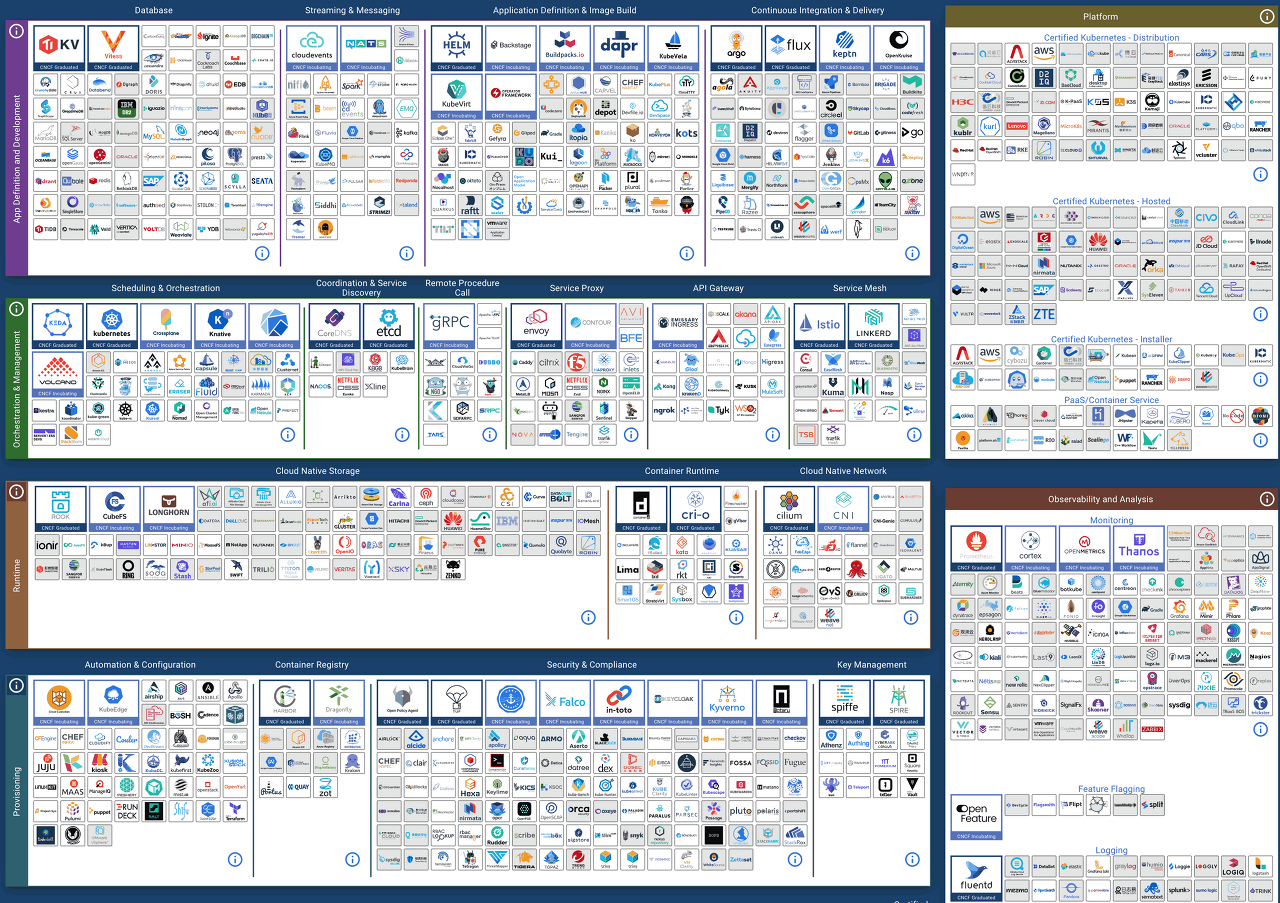Open the NATS project card
Viewport: 1280px width, 903px height.
366,48
